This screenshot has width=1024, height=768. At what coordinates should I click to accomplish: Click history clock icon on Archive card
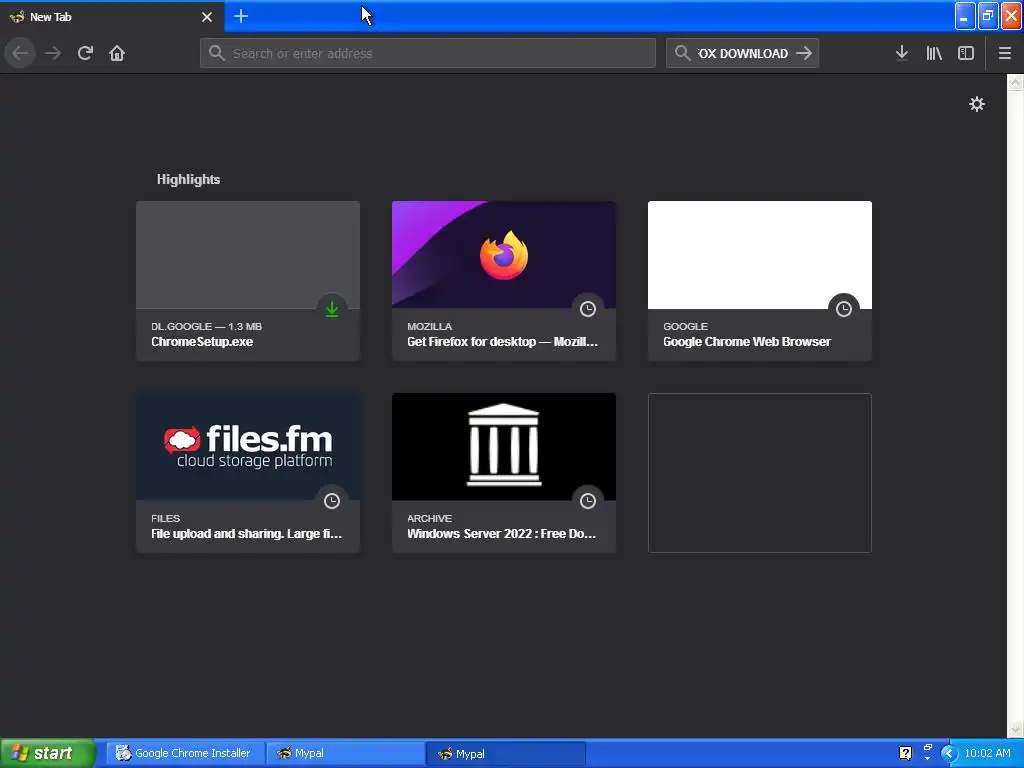pos(588,501)
